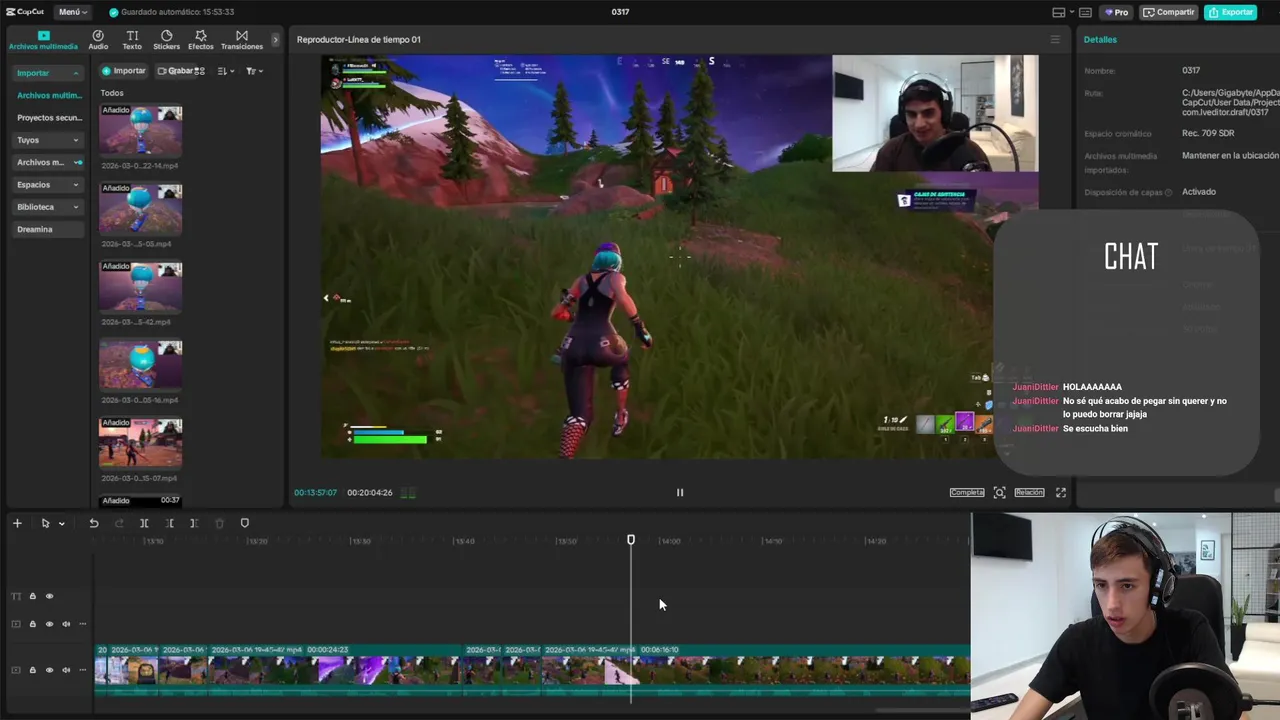Viewport: 1280px width, 720px height.
Task: Open the Dreamina section
Action: tap(47, 229)
